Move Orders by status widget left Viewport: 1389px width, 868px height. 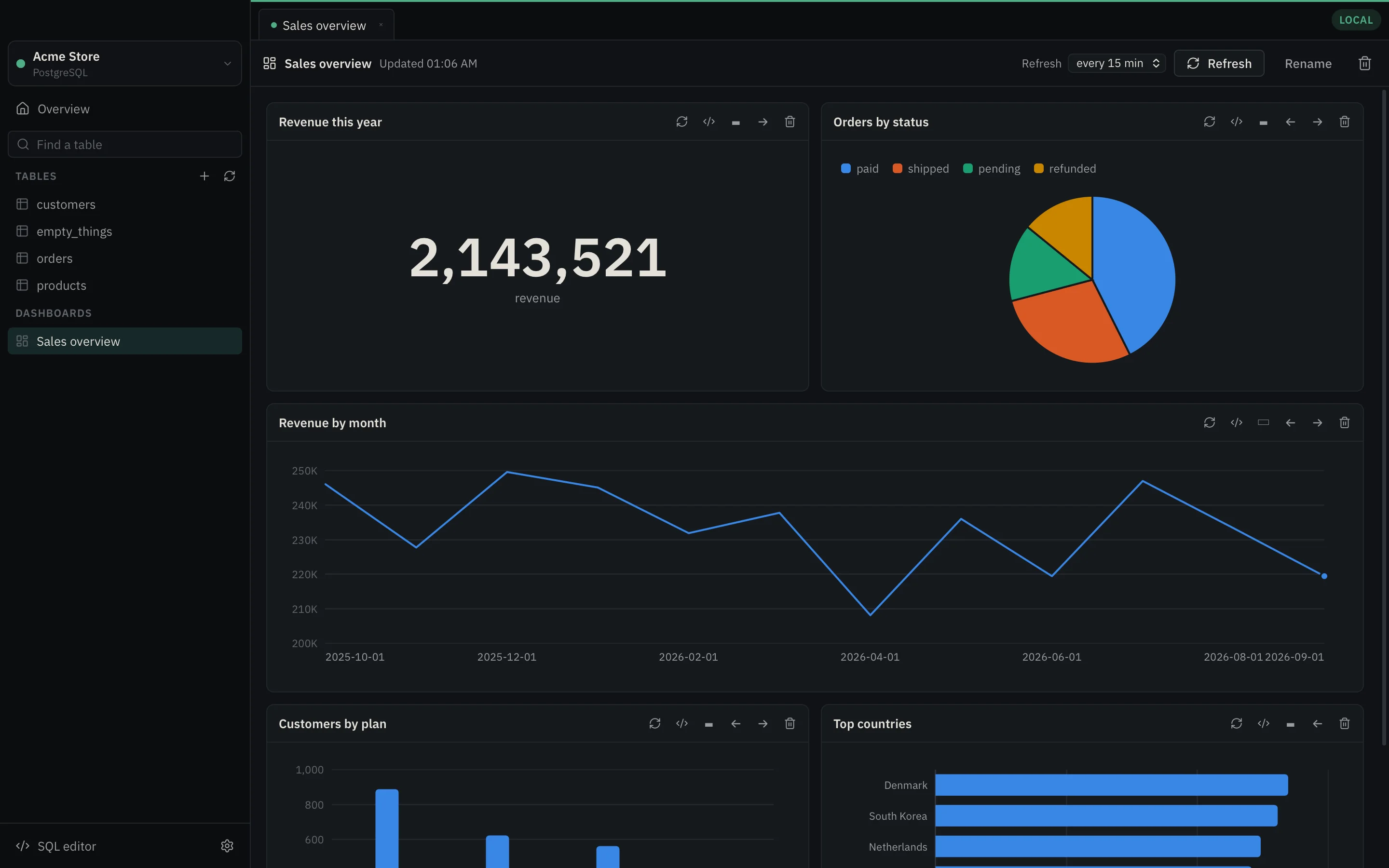[1290, 122]
